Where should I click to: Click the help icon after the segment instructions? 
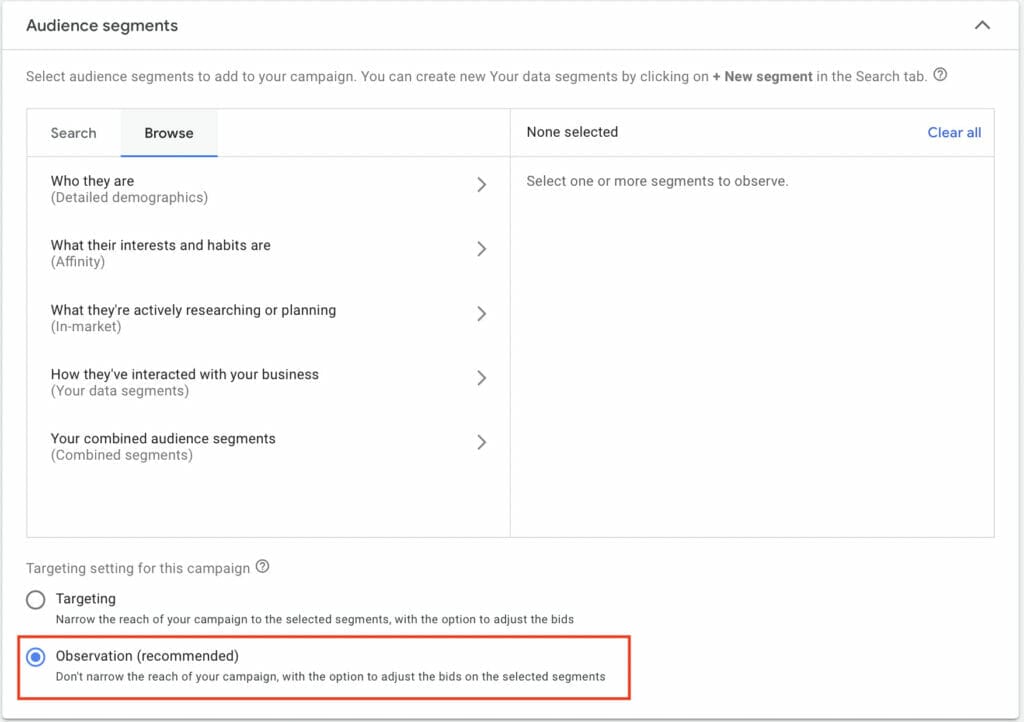pyautogui.click(x=939, y=76)
